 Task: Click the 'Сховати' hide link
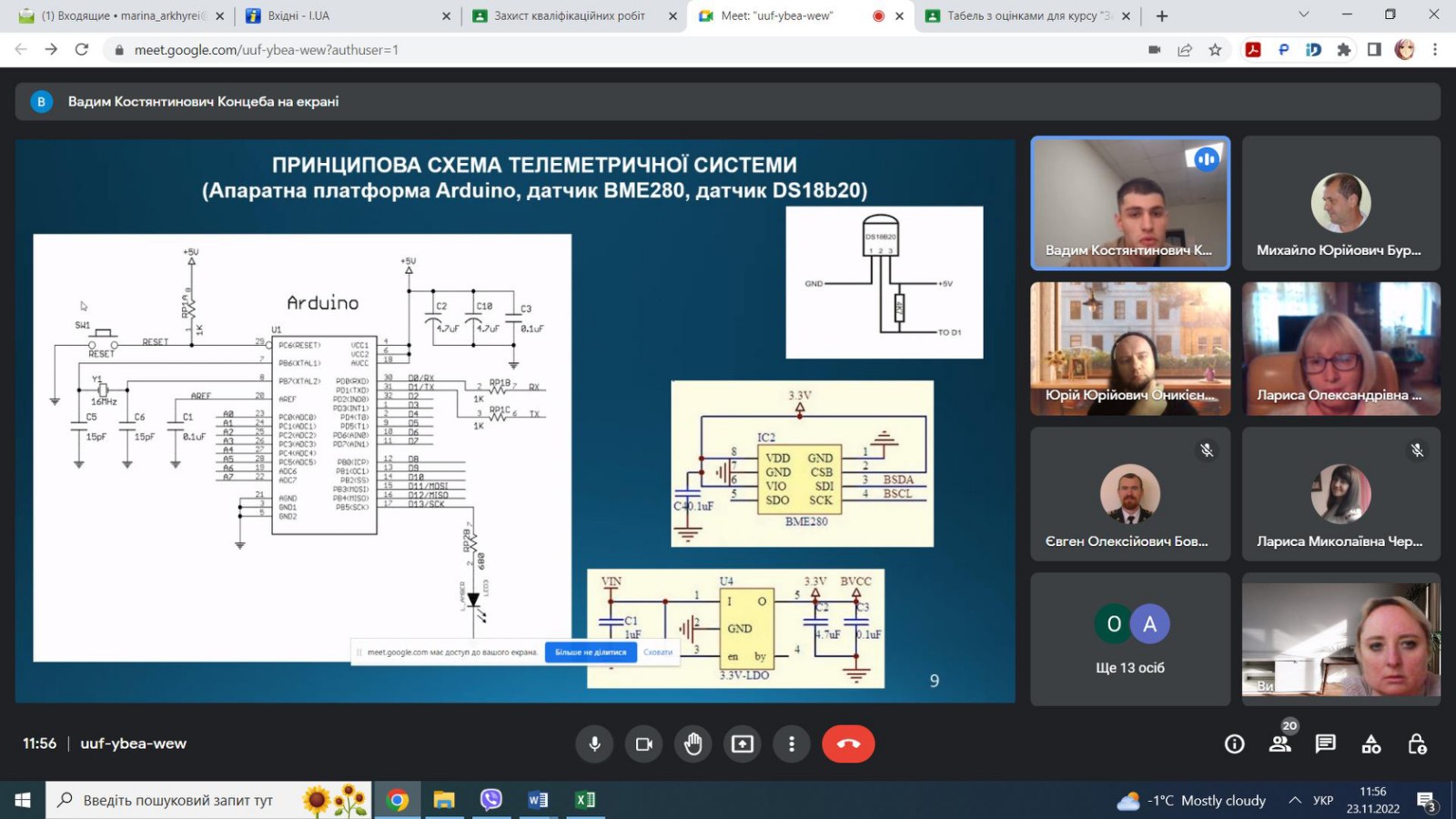pyautogui.click(x=658, y=652)
